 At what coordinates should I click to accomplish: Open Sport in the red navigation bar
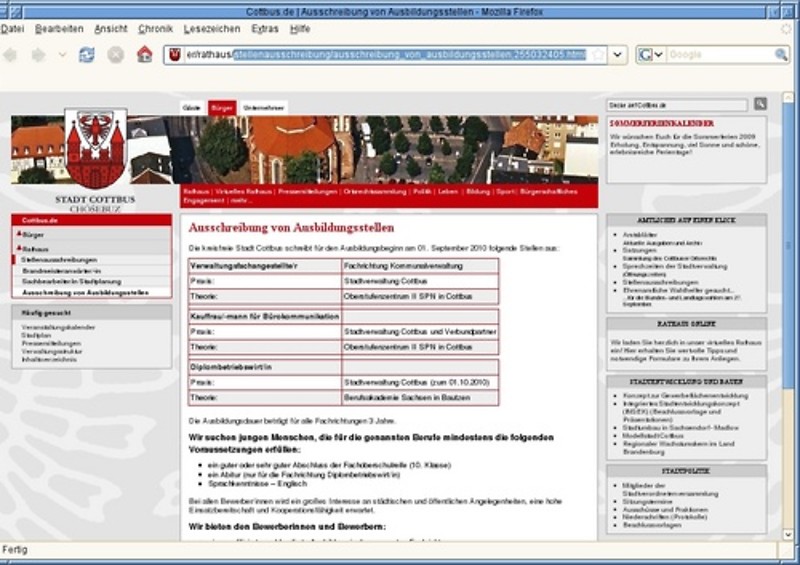coord(505,191)
